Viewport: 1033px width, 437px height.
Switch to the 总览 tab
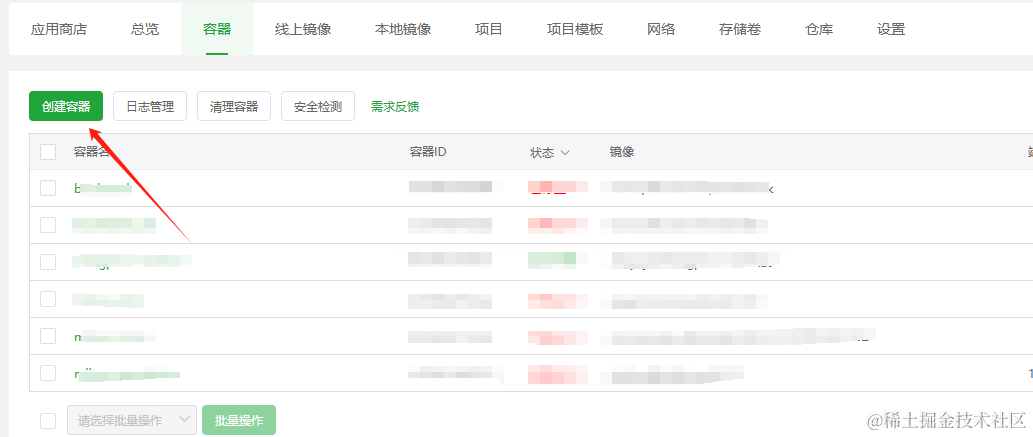145,29
